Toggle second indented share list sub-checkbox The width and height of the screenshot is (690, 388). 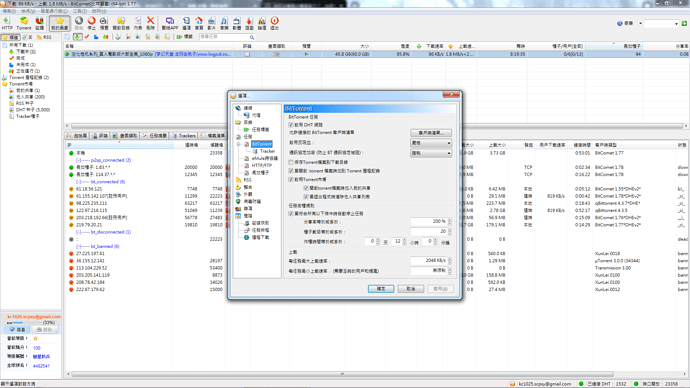click(306, 197)
